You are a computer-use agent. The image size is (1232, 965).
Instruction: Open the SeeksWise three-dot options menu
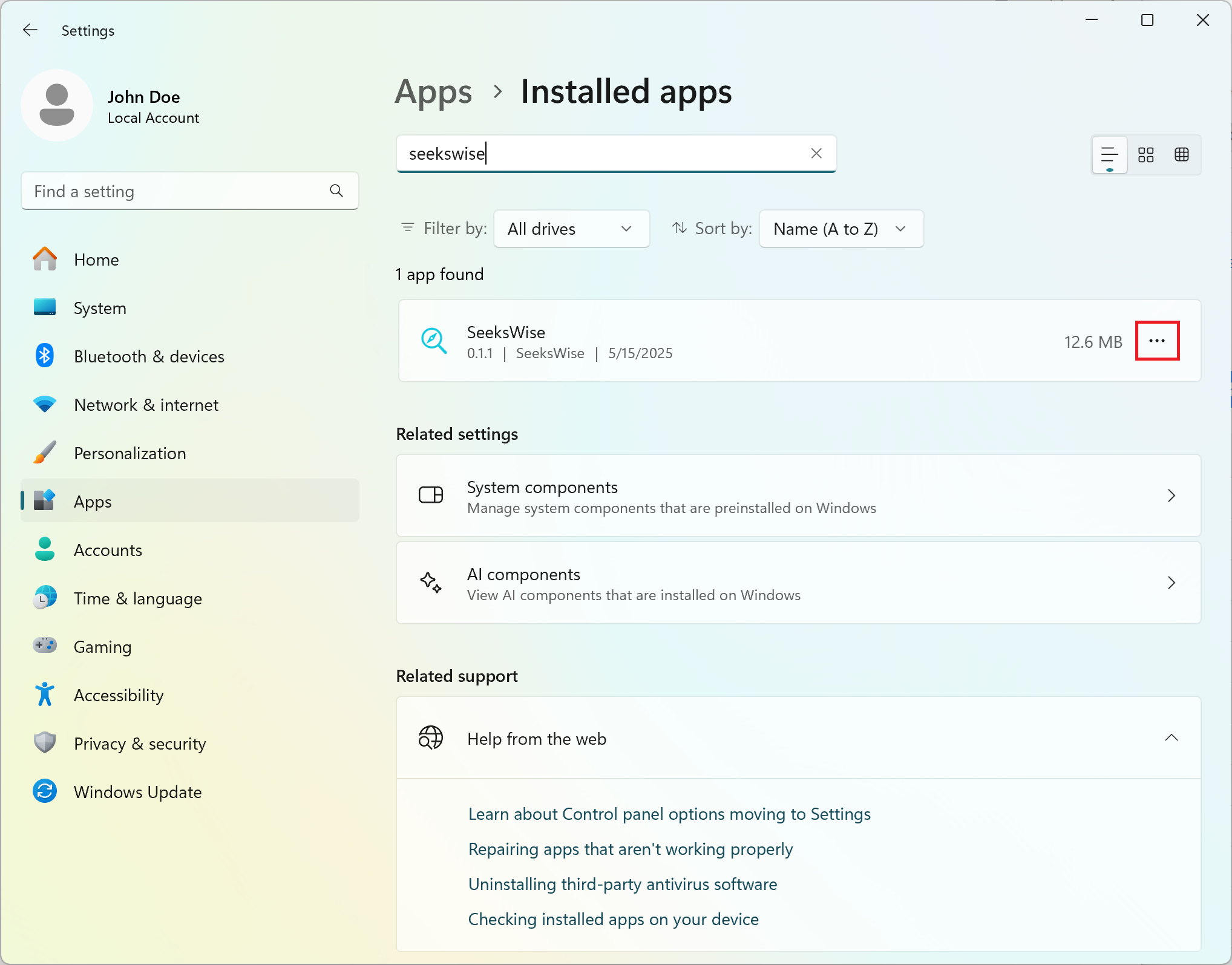[1157, 341]
